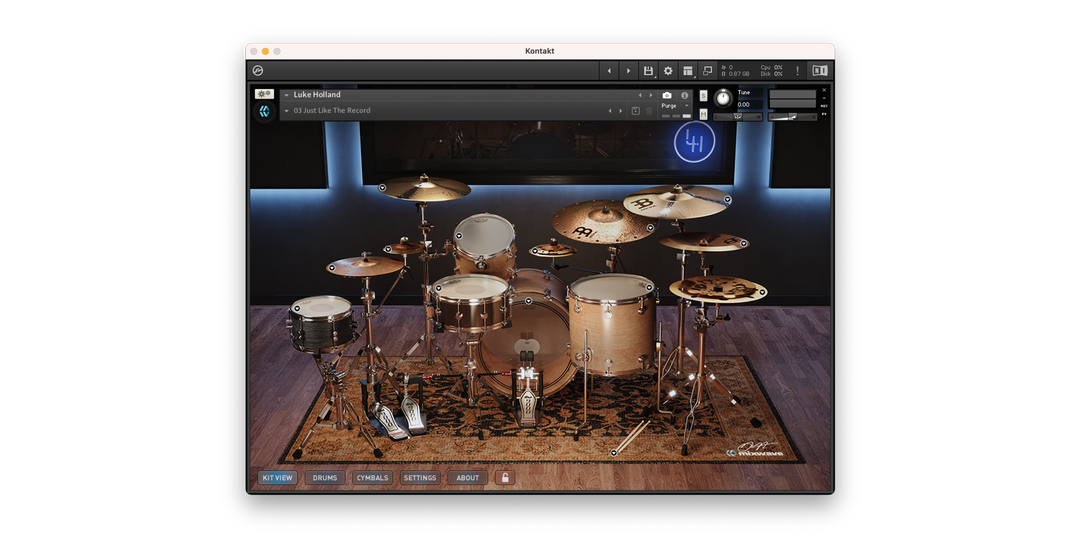Take a snapshot with the camera icon

coord(667,95)
